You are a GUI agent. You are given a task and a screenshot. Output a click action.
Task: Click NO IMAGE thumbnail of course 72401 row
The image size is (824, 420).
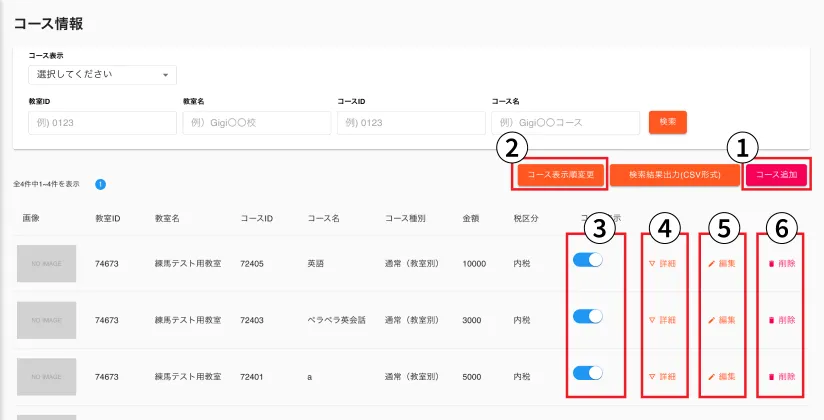click(46, 377)
